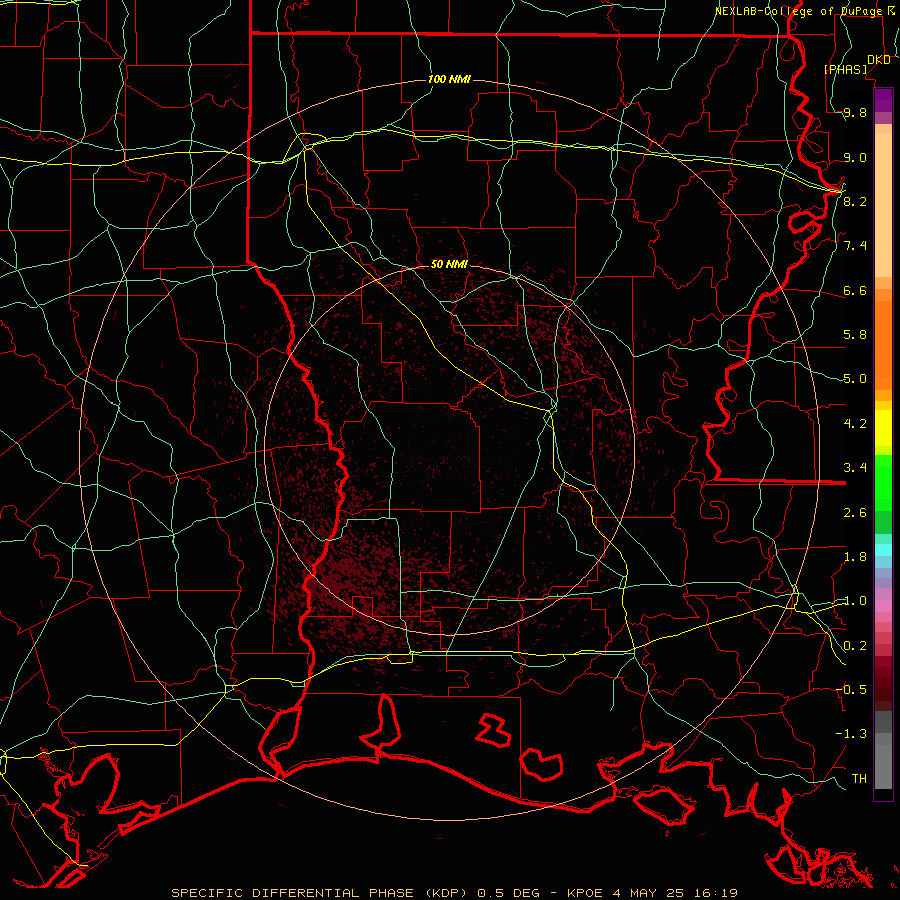Click the TH label on the color scale
Image resolution: width=900 pixels, height=900 pixels.
pos(859,779)
